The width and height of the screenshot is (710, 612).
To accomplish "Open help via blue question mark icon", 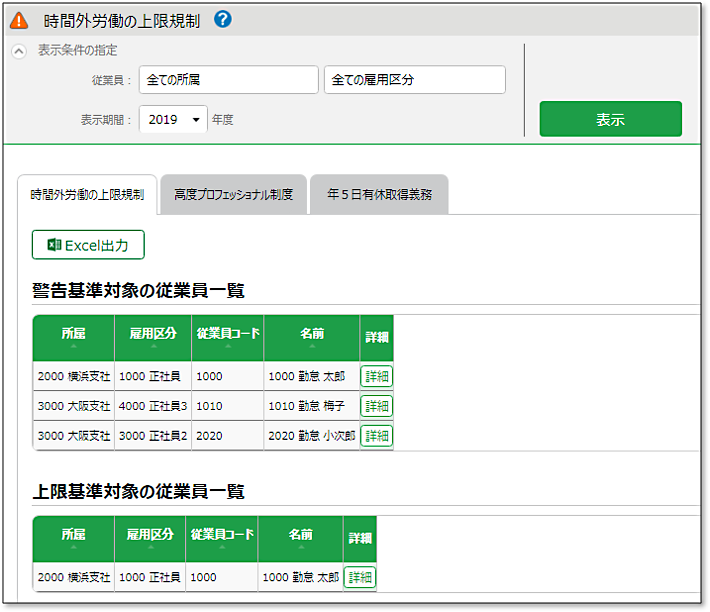I will click(x=223, y=19).
